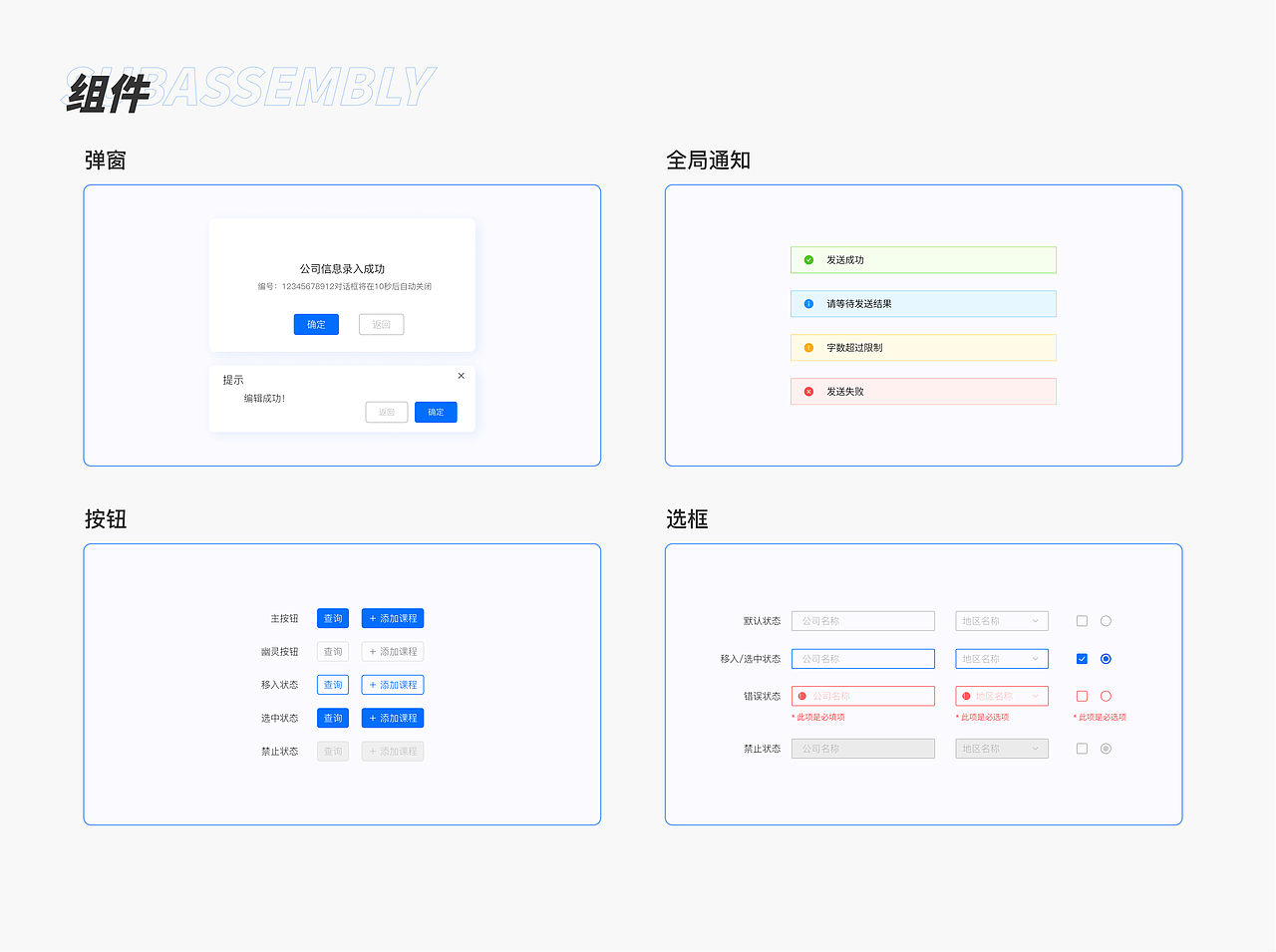Click the disabled 禁止状态 添加课程 button
Screen dimensions: 1276x952
[x=393, y=752]
